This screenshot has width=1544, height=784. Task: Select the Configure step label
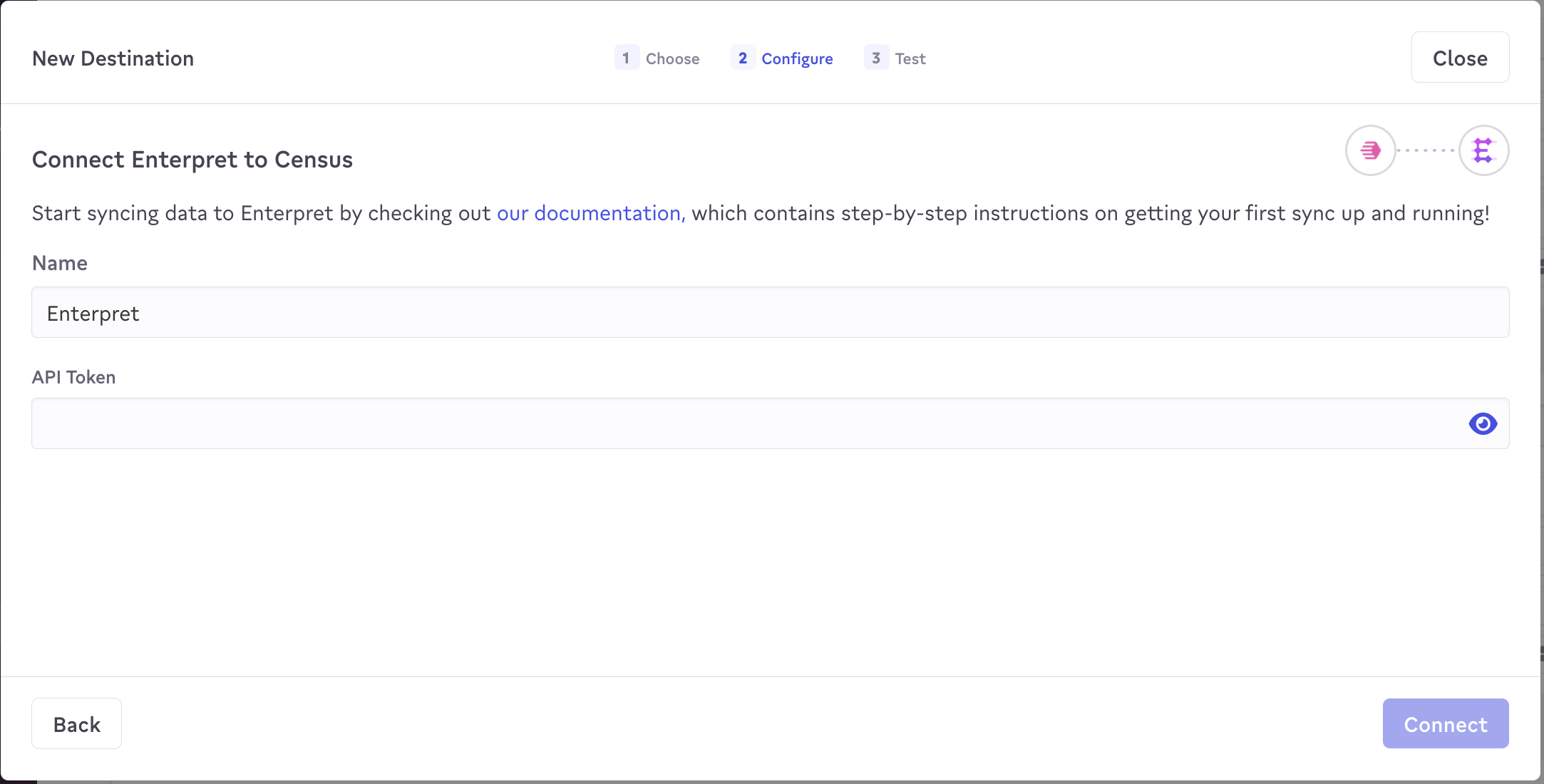point(797,58)
